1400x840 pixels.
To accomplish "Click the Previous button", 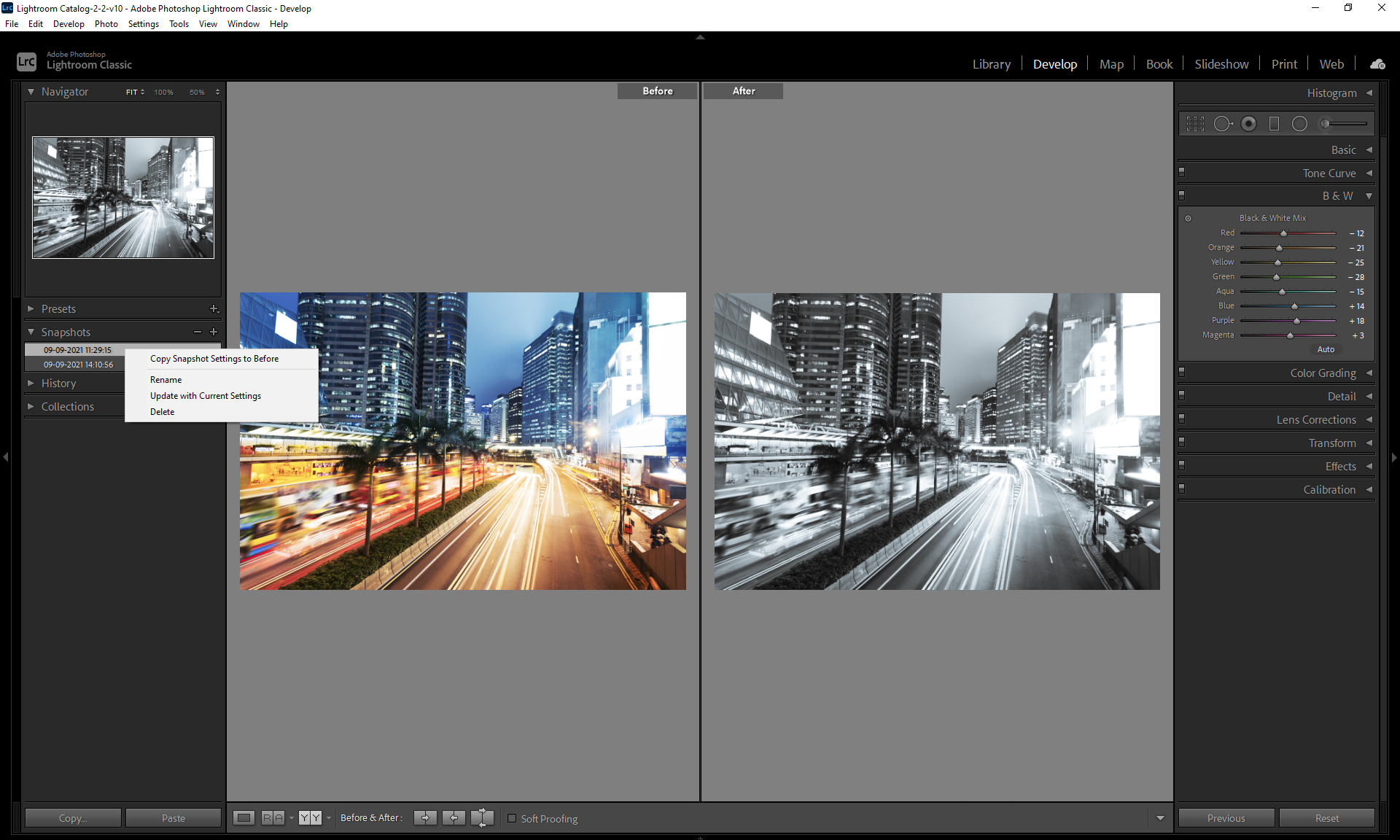I will 1226,817.
